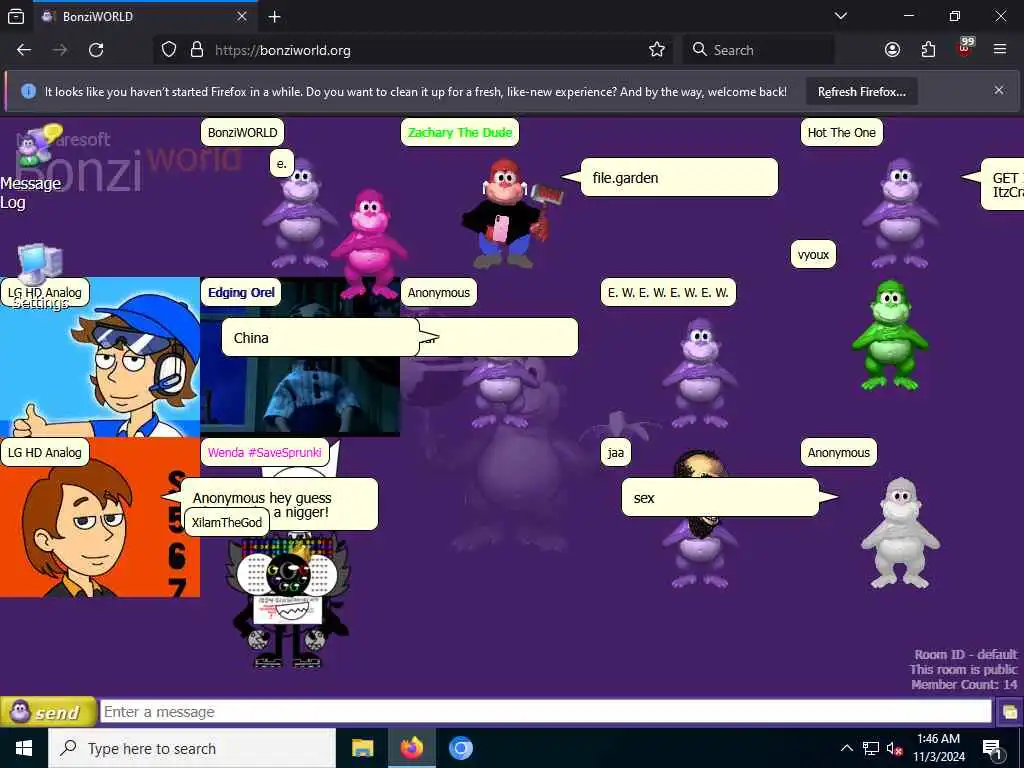
Task: Bookmark the page with the star icon
Action: coord(656,50)
